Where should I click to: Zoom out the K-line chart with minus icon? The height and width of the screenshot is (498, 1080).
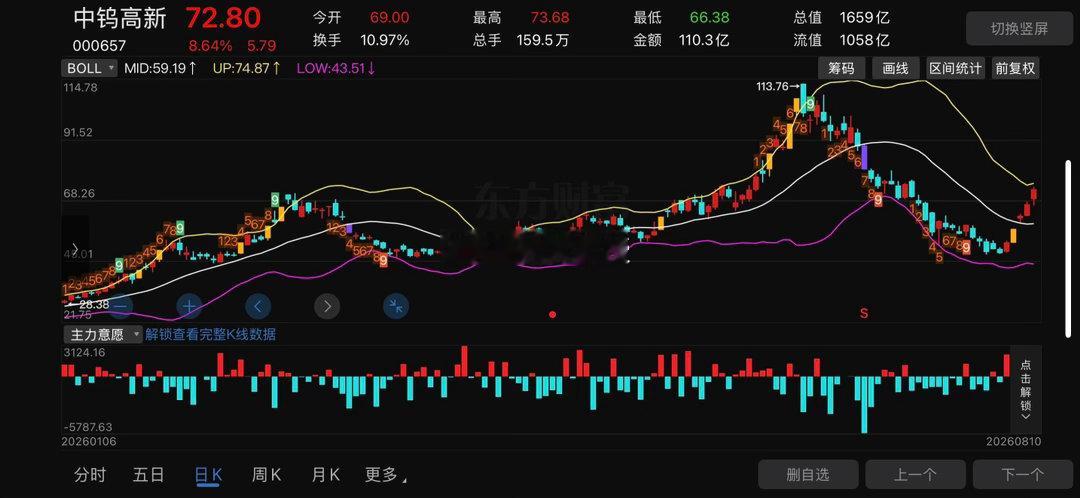(x=121, y=305)
